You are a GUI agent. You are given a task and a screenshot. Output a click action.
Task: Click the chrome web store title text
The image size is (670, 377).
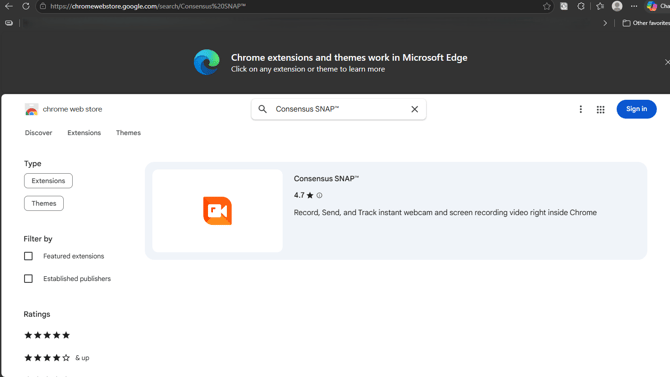pyautogui.click(x=72, y=109)
